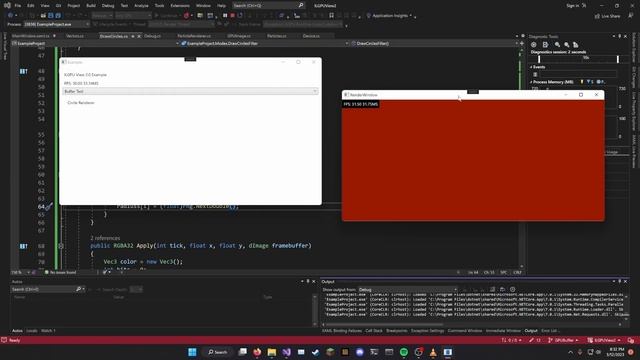The width and height of the screenshot is (640, 360).
Task: Open the Immediate Window tab
Action: tap(503, 331)
